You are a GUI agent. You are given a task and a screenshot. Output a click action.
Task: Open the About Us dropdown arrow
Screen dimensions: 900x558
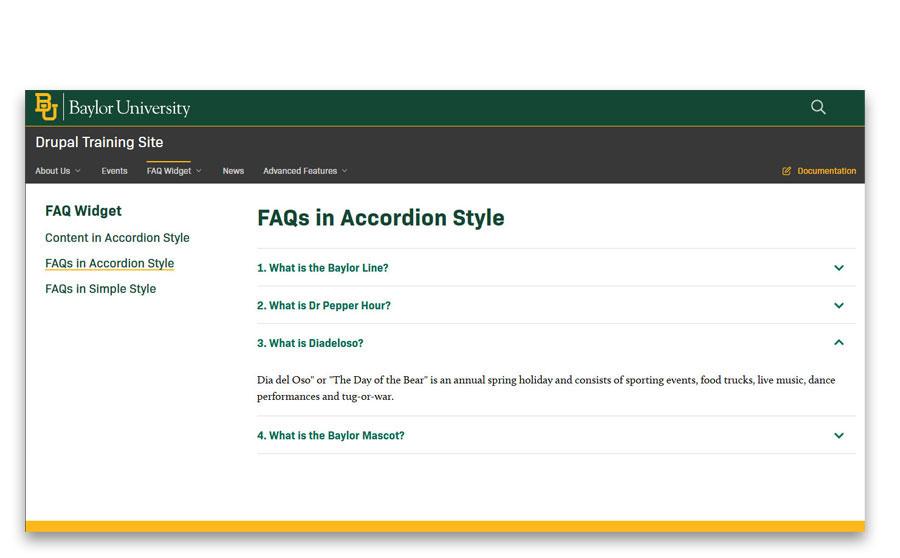pos(77,171)
